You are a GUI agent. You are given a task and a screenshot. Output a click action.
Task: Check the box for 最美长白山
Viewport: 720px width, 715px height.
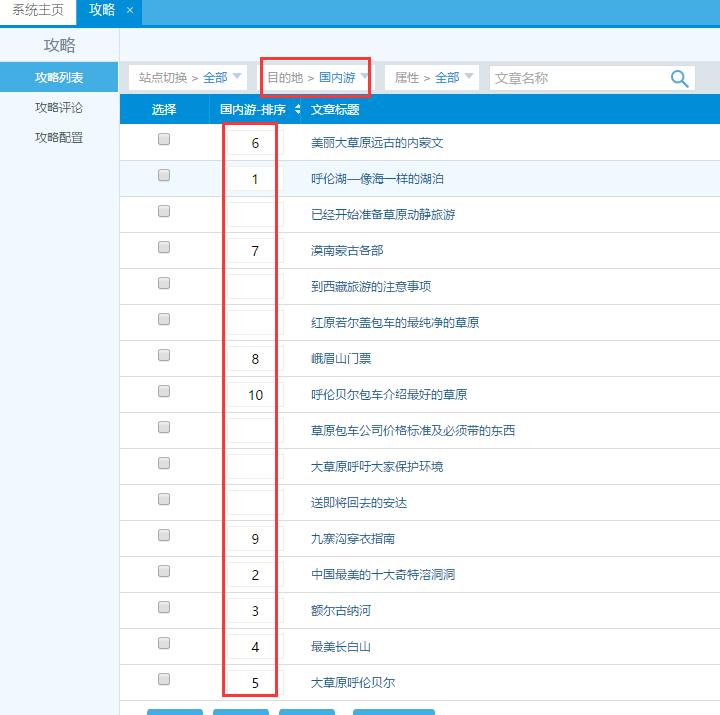tap(164, 643)
